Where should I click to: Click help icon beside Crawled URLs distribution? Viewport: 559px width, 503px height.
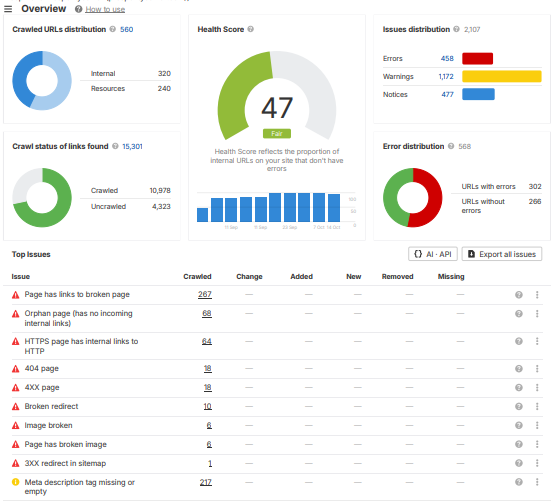(113, 29)
